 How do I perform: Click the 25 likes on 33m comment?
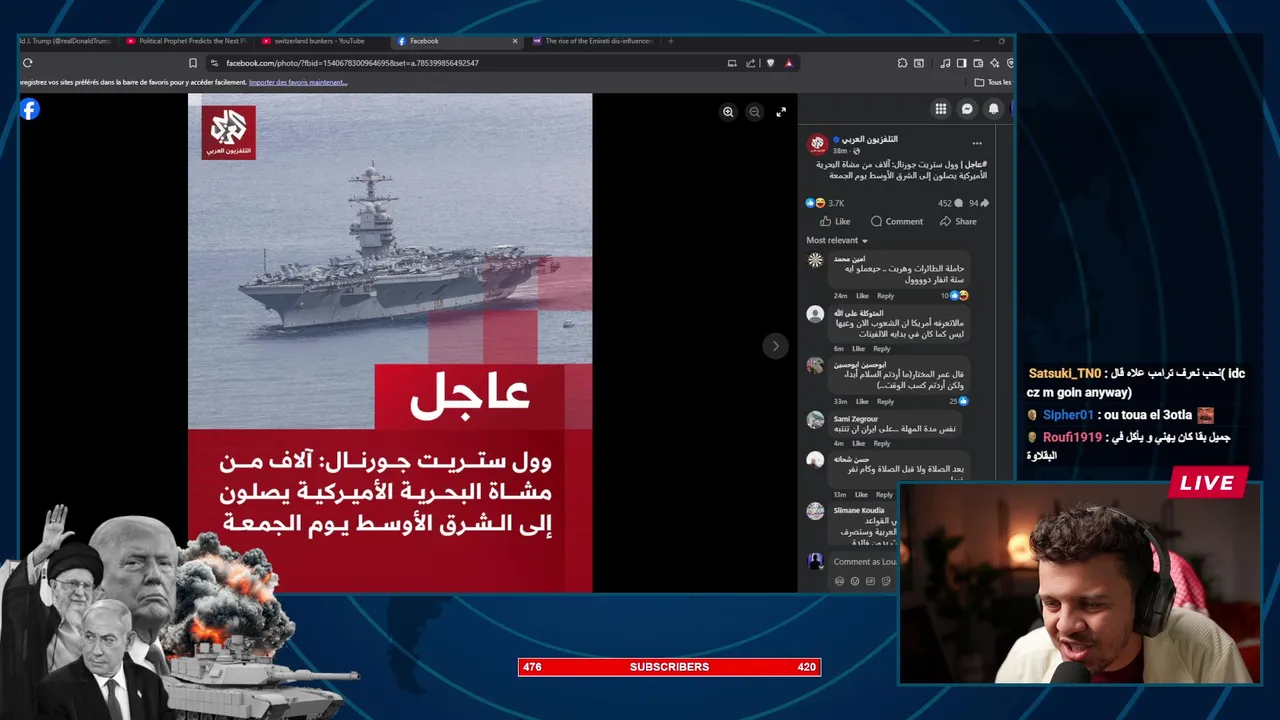coord(958,401)
